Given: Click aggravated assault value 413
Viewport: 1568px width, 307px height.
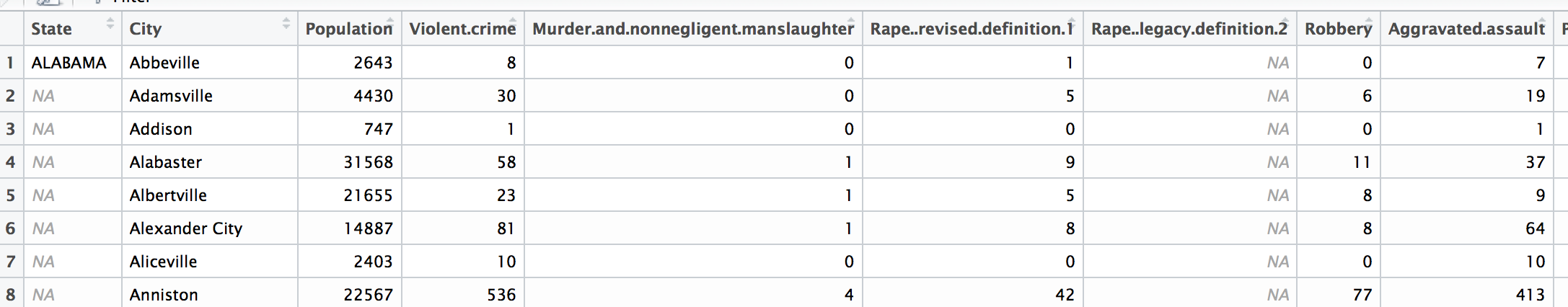Looking at the screenshot, I should point(1530,295).
